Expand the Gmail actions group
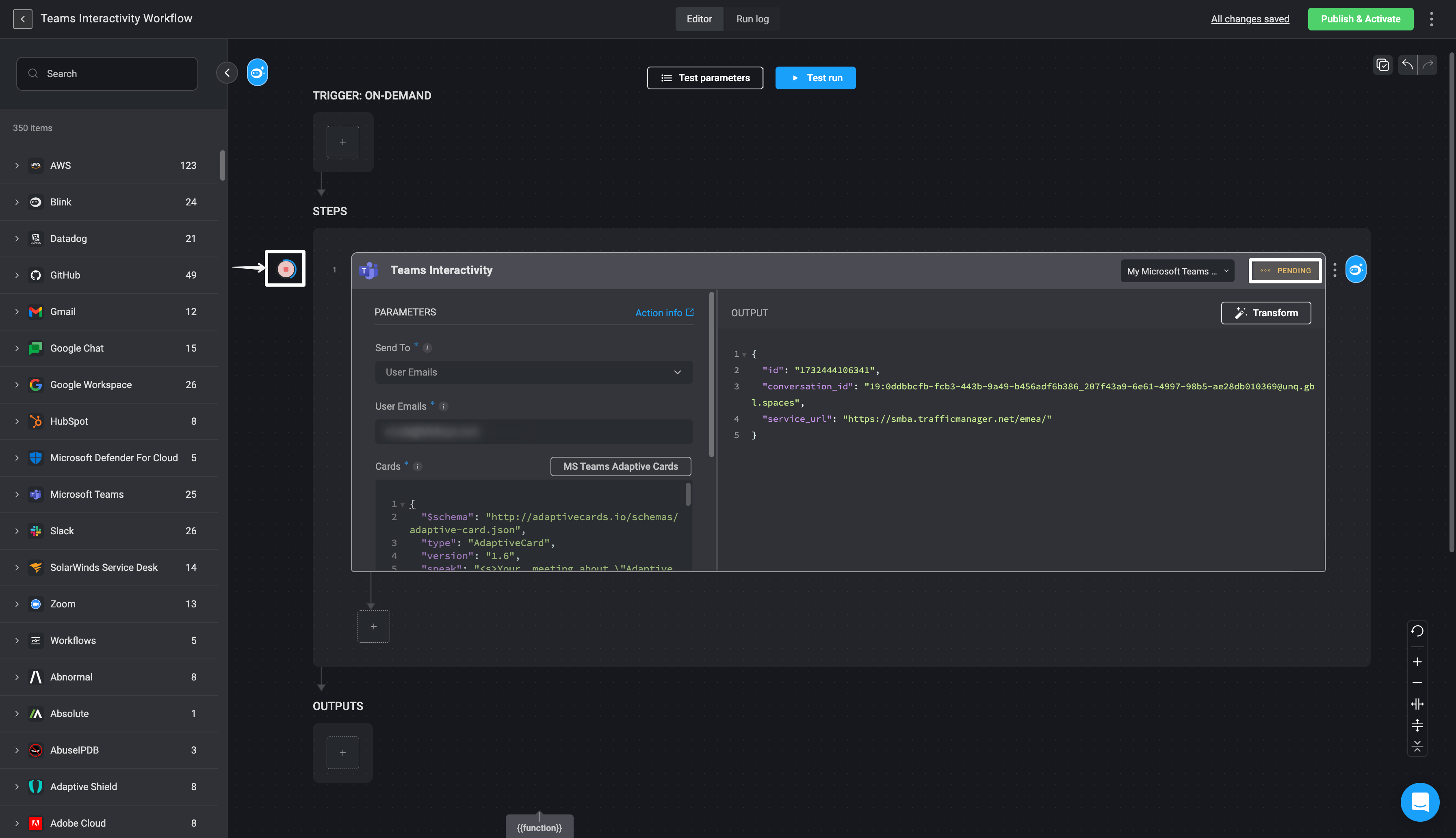Image resolution: width=1456 pixels, height=838 pixels. tap(17, 312)
